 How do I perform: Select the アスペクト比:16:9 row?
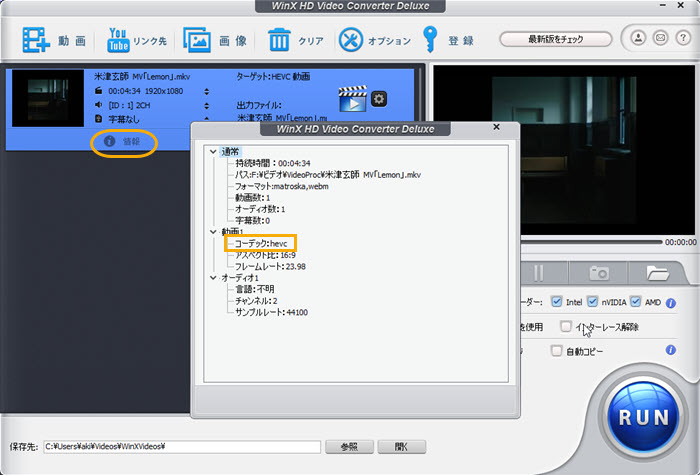(265, 255)
